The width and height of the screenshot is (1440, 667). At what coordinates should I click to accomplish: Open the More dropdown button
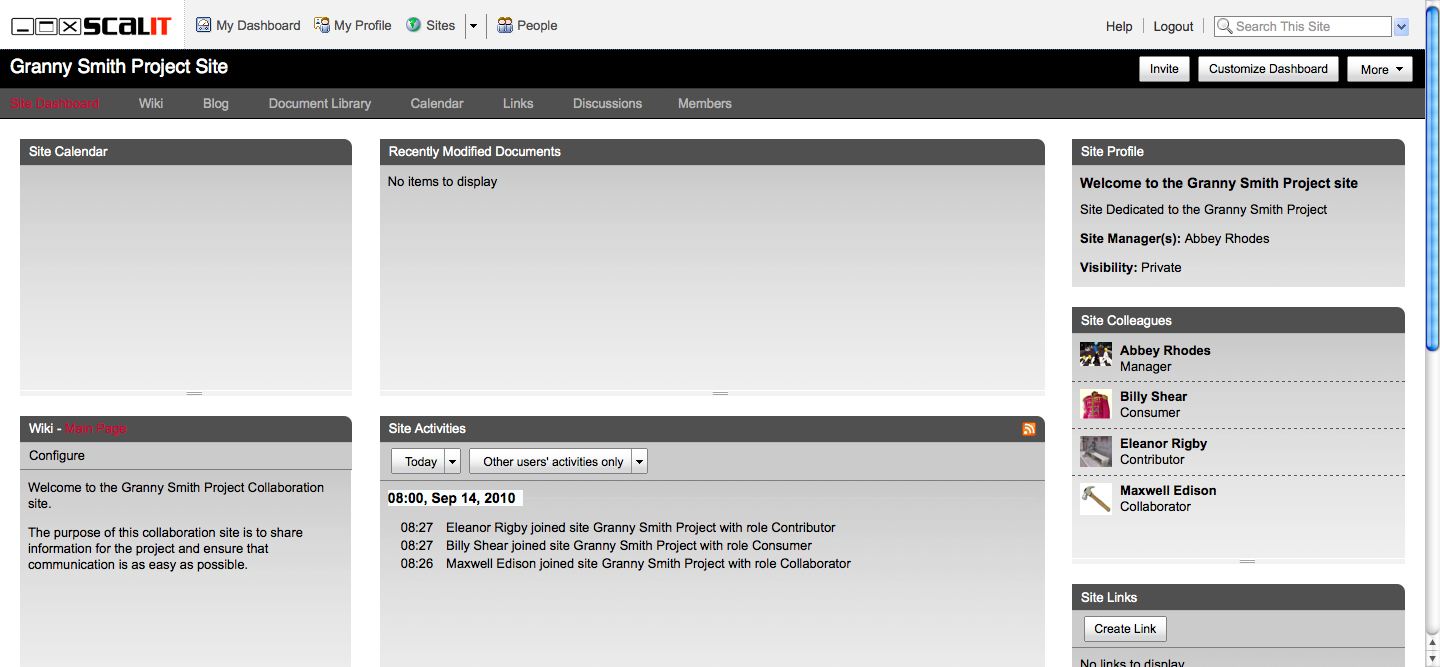(x=1380, y=69)
